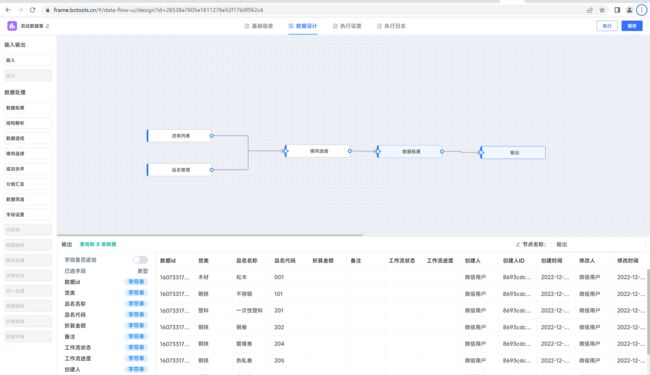This screenshot has width=650, height=375.
Task: Switch to the 数据设计 tab
Action: pos(303,26)
